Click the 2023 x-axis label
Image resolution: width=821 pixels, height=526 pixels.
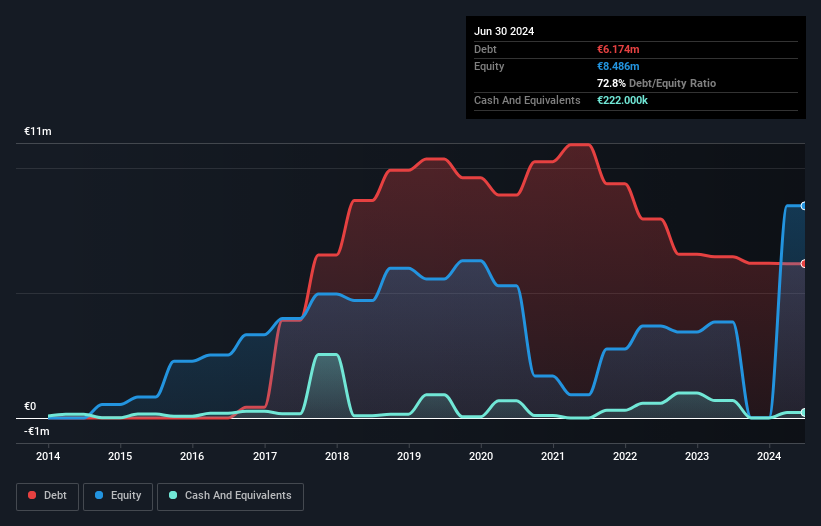pos(697,456)
